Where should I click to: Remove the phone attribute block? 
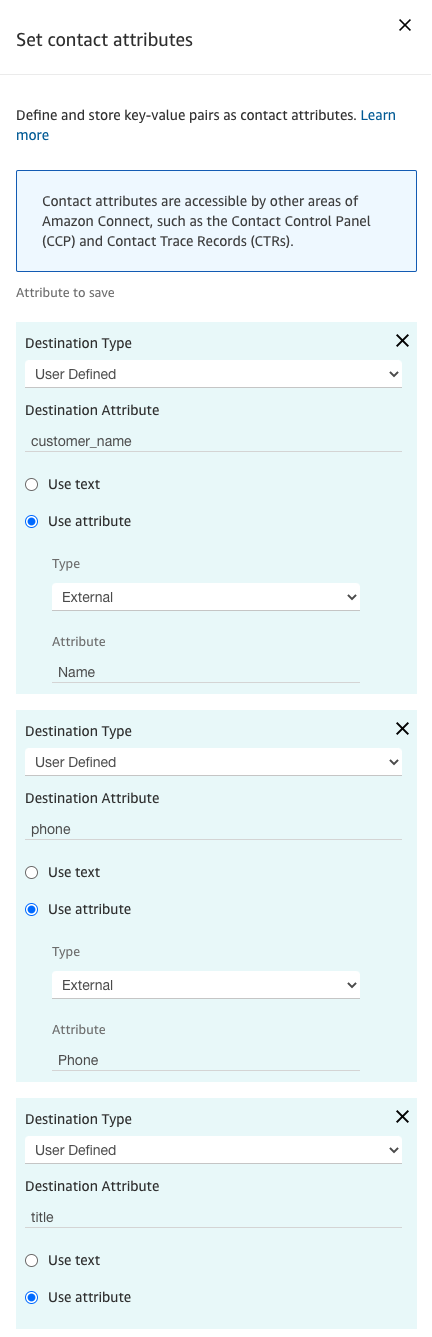tap(403, 729)
